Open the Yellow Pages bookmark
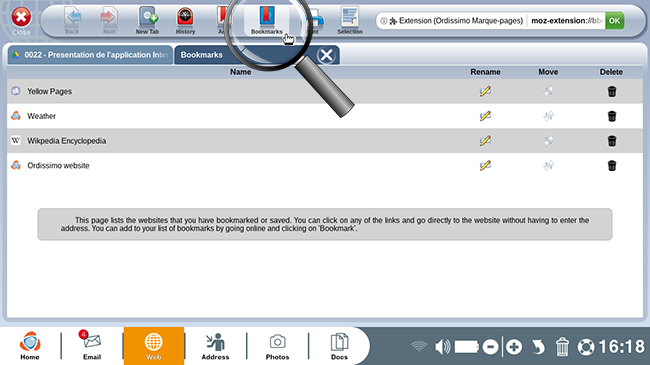This screenshot has width=650, height=365. click(49, 91)
